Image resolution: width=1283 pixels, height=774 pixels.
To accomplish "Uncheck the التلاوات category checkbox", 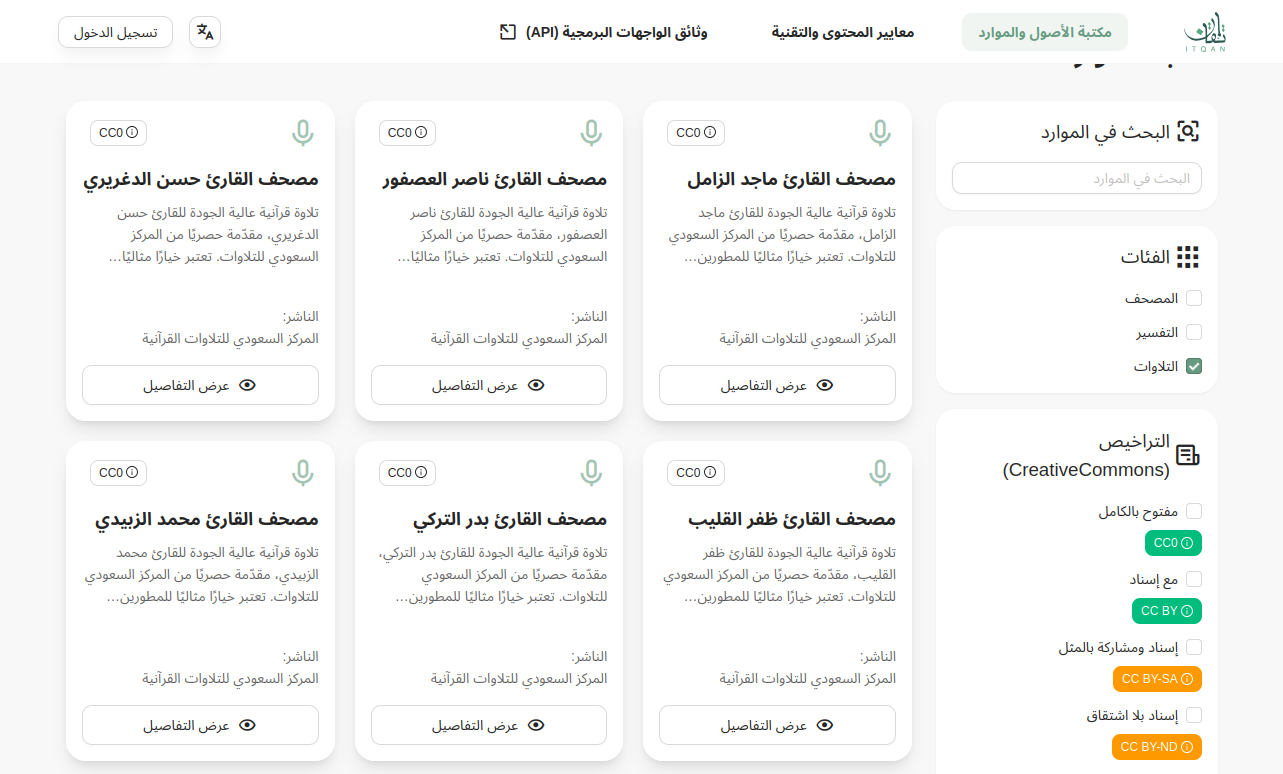I will coord(1194,366).
